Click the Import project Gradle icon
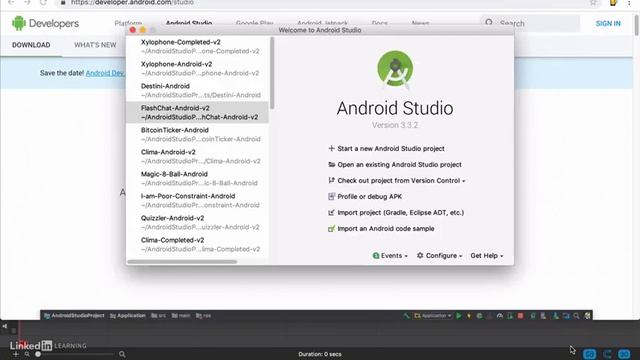Screen dimensions: 640x360 click(331, 213)
